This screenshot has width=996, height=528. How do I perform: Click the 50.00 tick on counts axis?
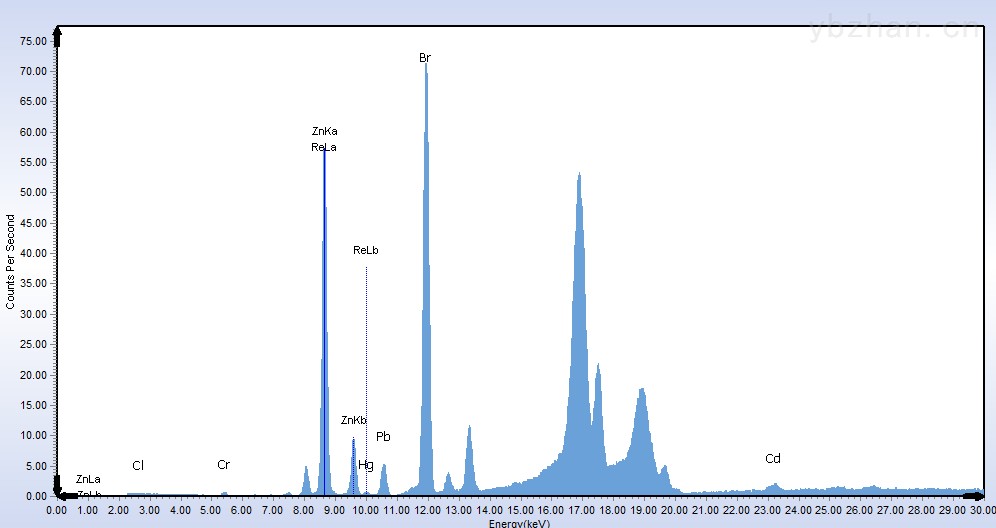point(34,193)
